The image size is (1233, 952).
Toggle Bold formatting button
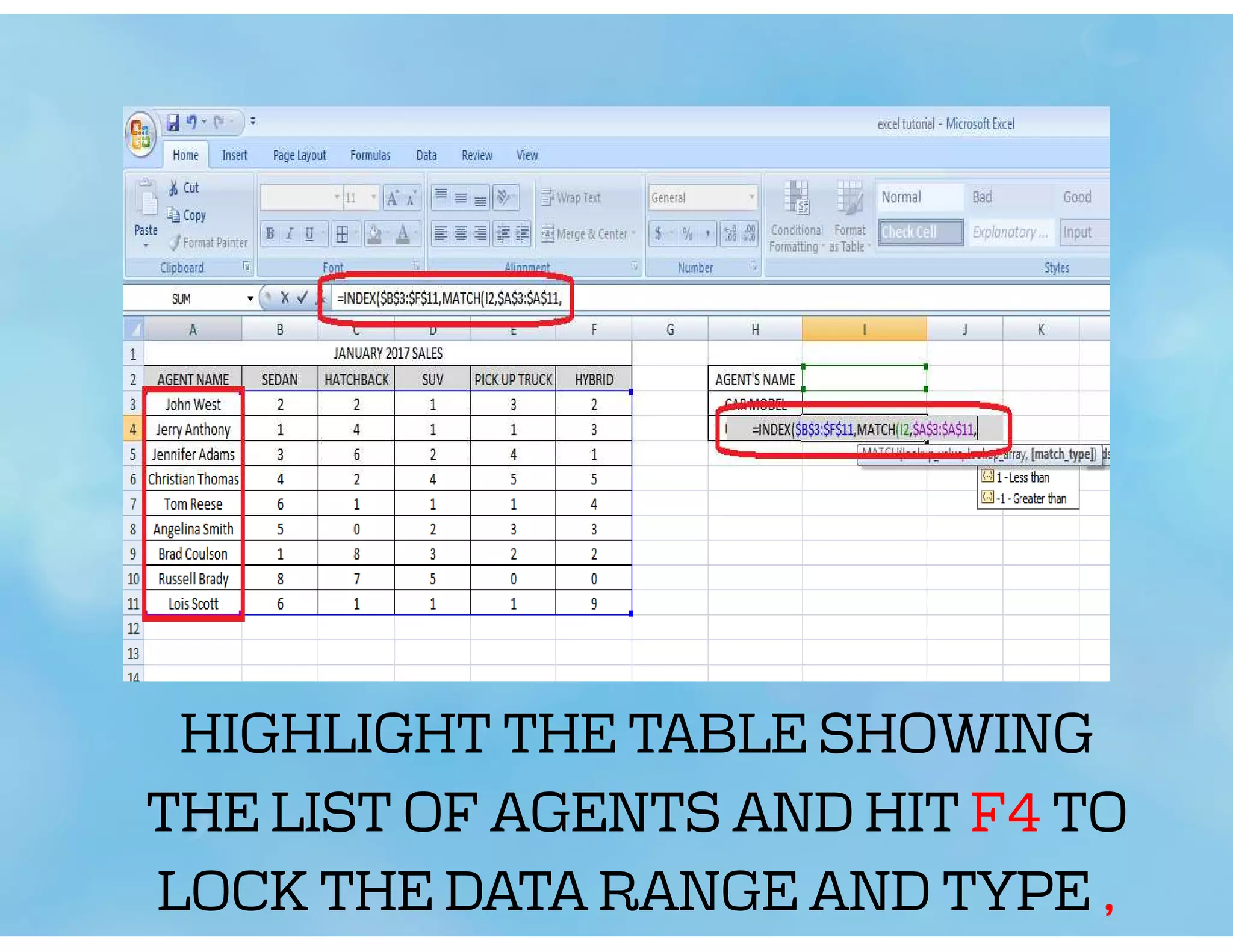270,234
